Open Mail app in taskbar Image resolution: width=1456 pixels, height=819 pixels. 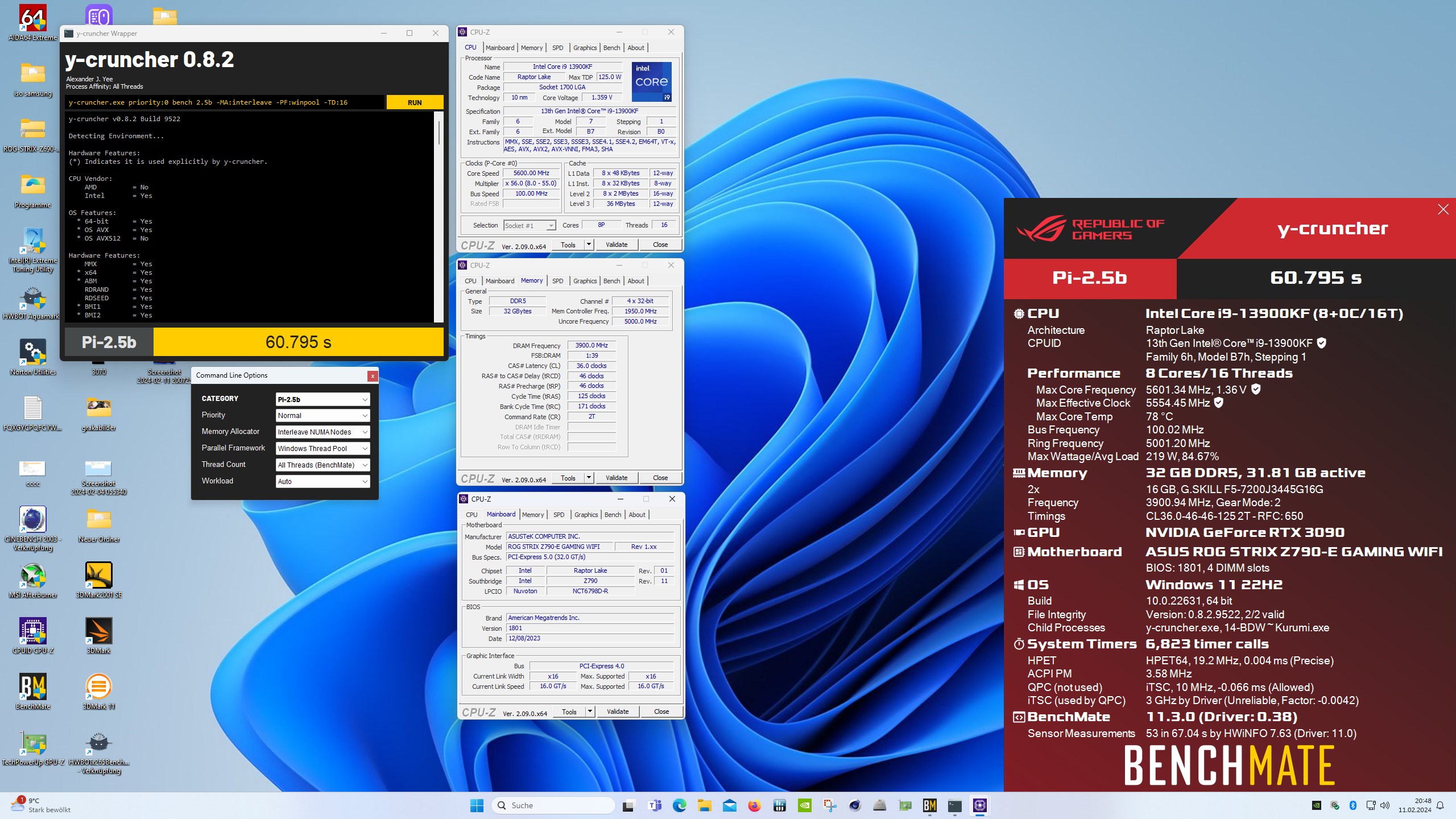[729, 805]
